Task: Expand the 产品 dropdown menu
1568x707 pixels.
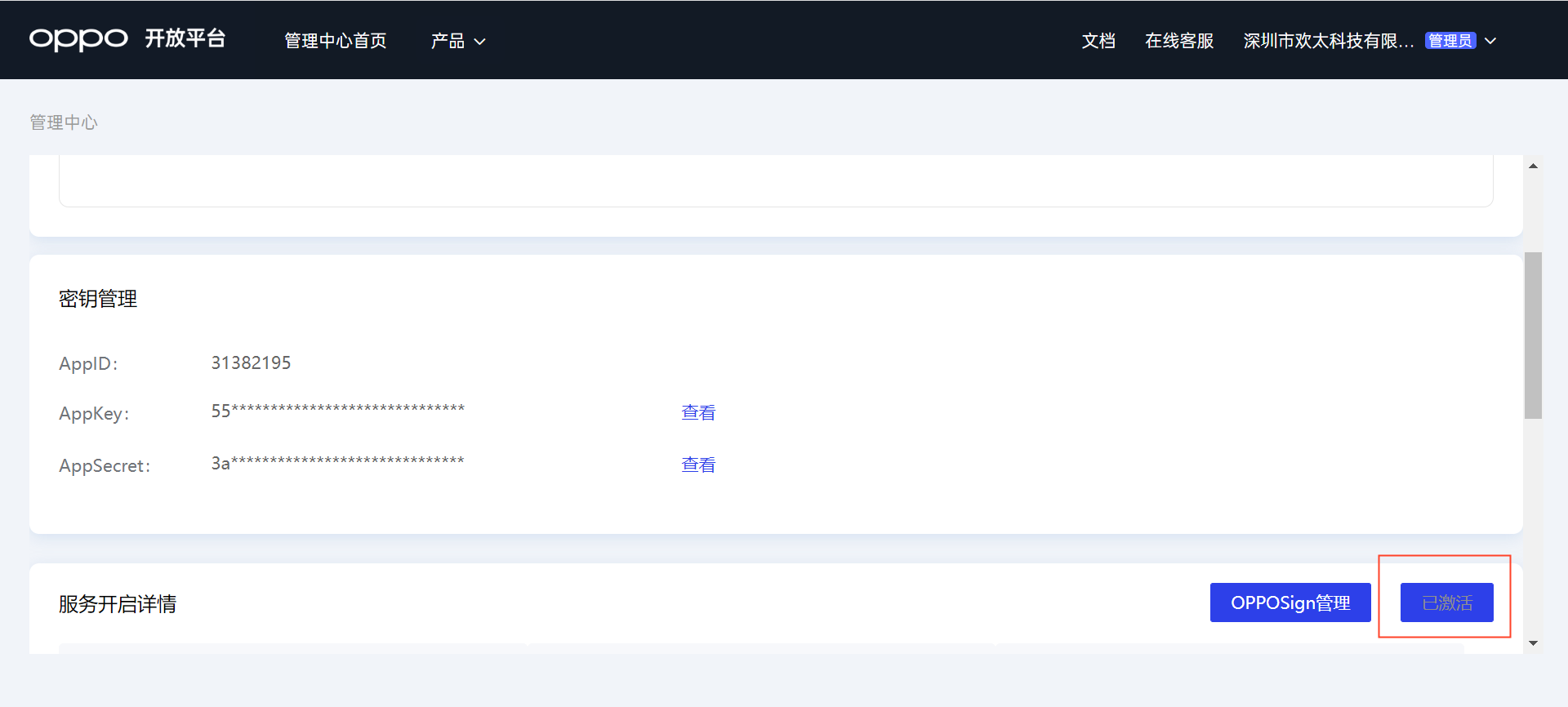Action: (457, 41)
